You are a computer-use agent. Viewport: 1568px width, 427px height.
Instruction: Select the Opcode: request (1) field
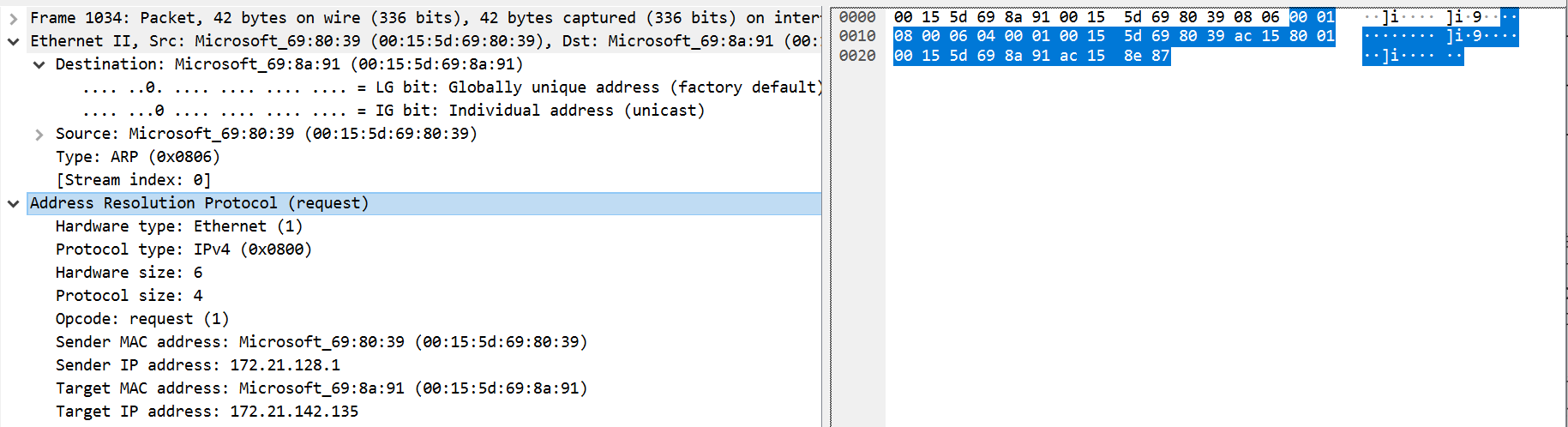141,319
